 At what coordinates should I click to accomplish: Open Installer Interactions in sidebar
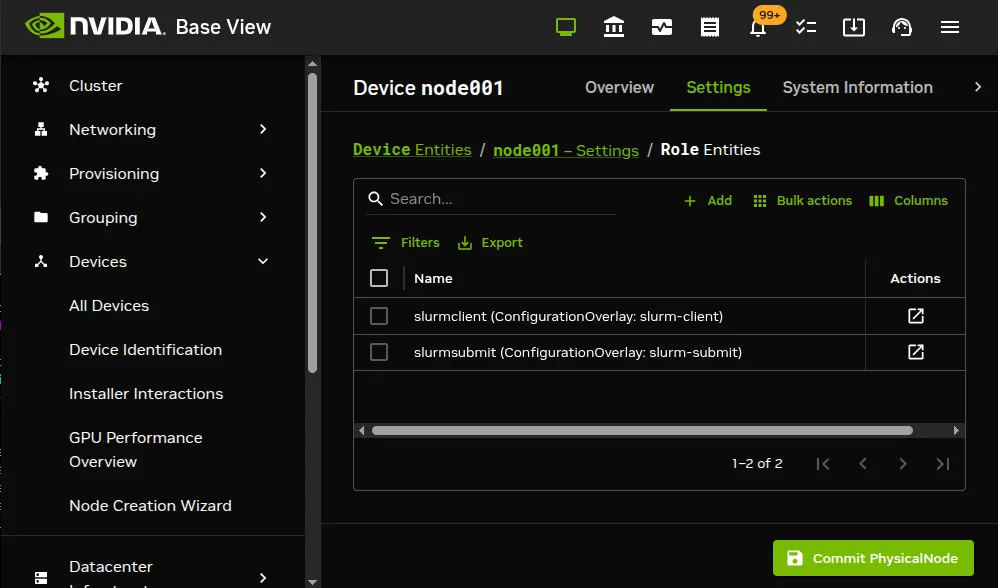tap(146, 393)
